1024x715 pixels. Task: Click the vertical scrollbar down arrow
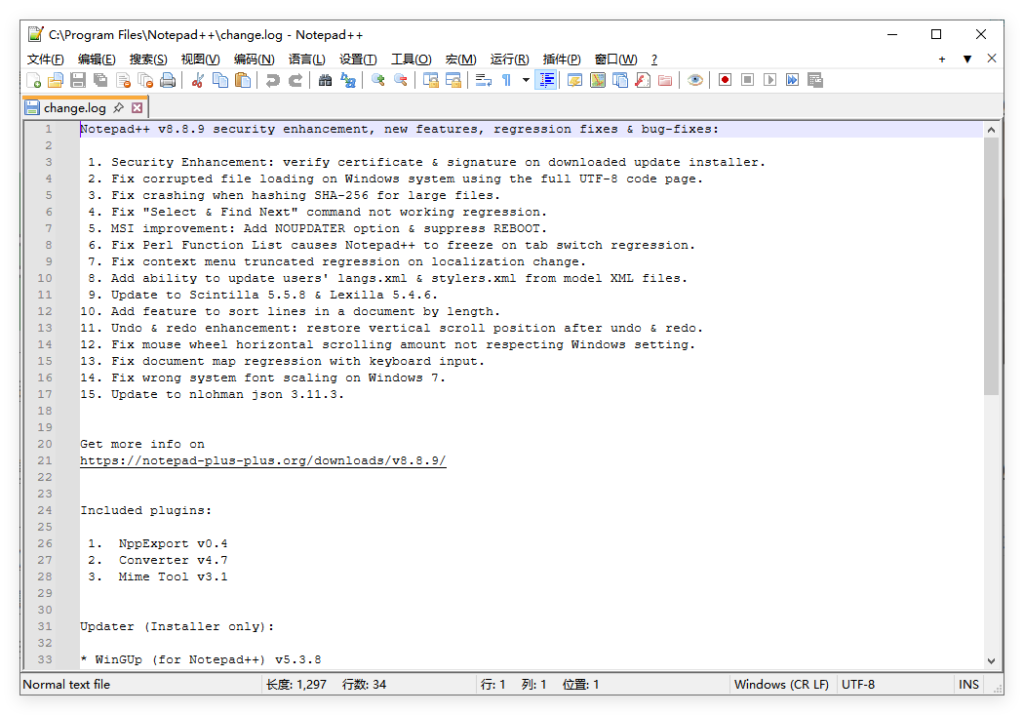click(x=991, y=661)
